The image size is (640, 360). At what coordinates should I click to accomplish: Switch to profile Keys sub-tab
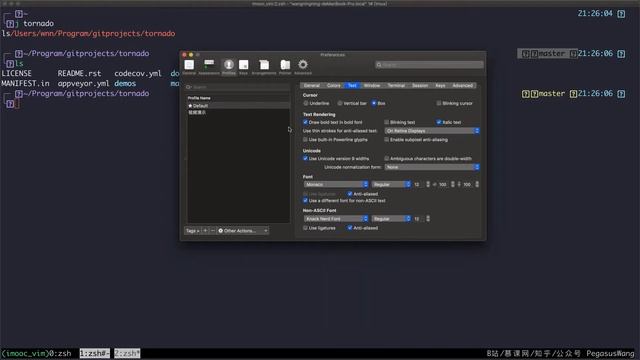440,85
